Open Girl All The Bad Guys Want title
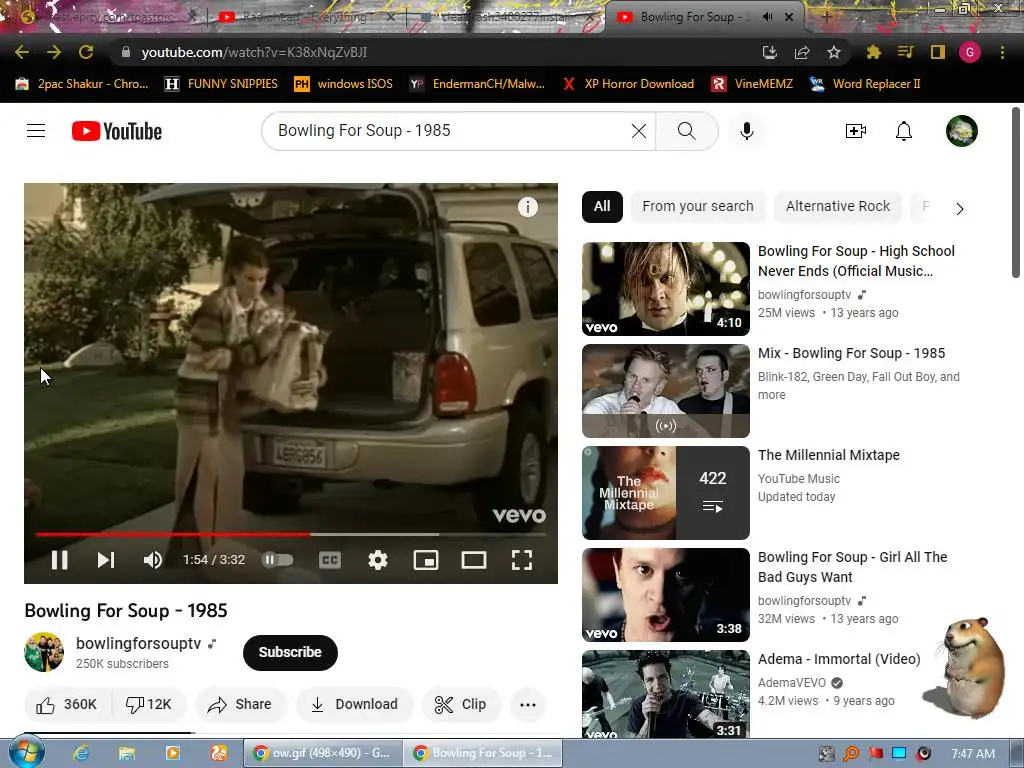This screenshot has width=1024, height=768. click(852, 567)
